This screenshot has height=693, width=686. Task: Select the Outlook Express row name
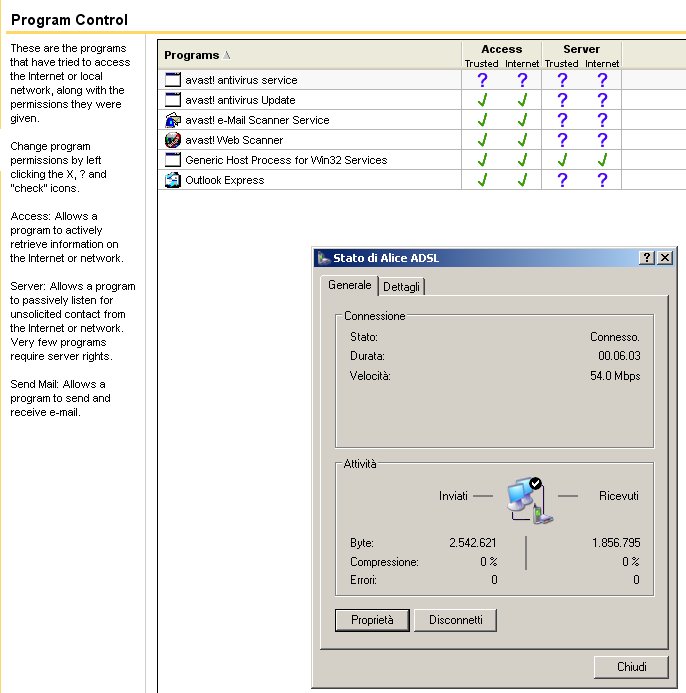click(x=225, y=180)
